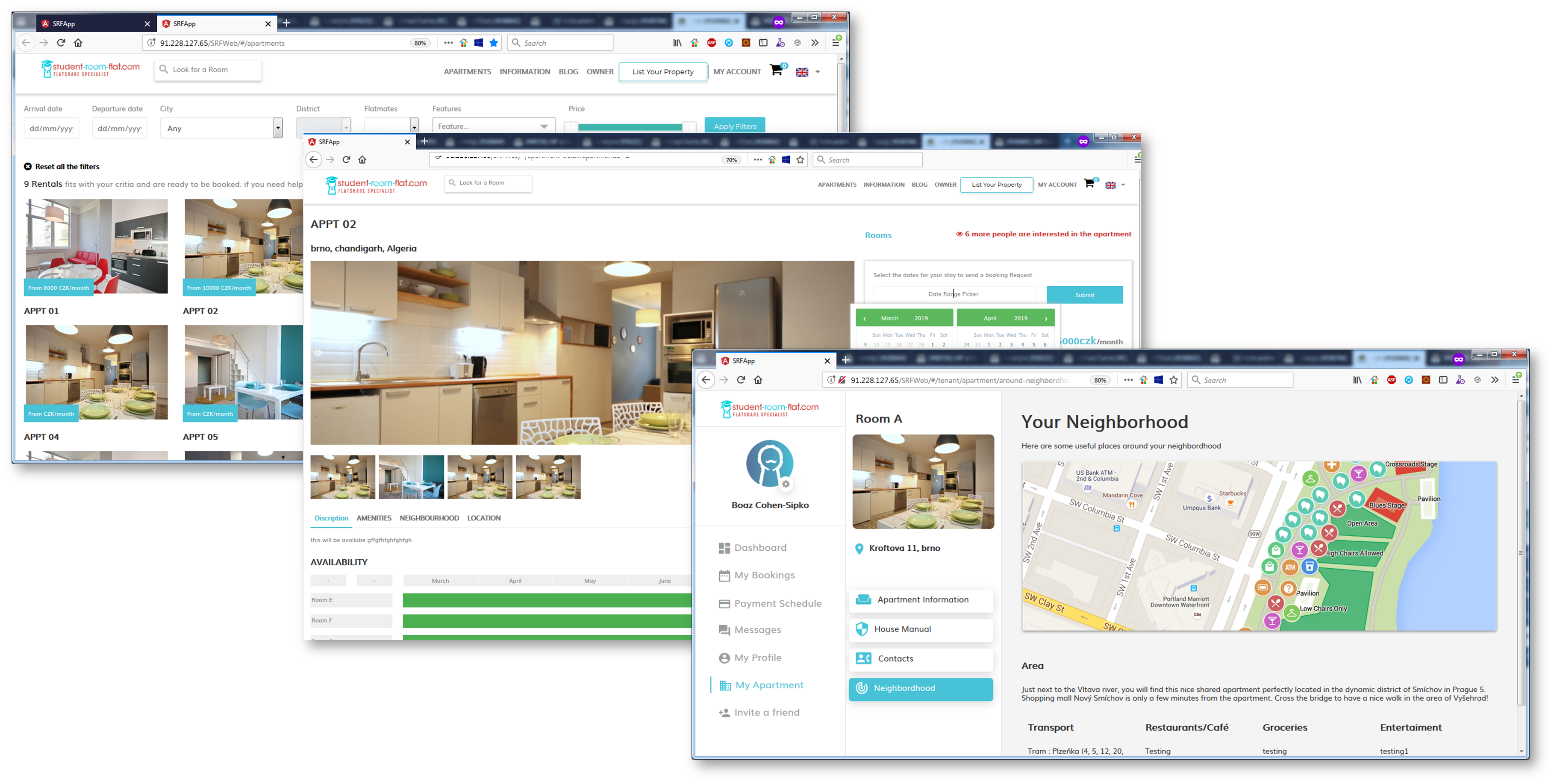Adjust the Price range slider
Image resolution: width=1554 pixels, height=784 pixels.
pyautogui.click(x=630, y=127)
